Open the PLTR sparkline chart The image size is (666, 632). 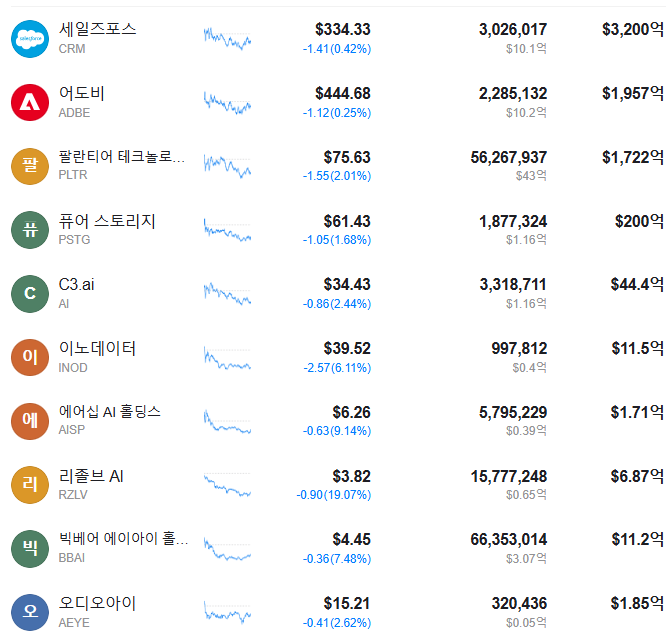[x=227, y=166]
